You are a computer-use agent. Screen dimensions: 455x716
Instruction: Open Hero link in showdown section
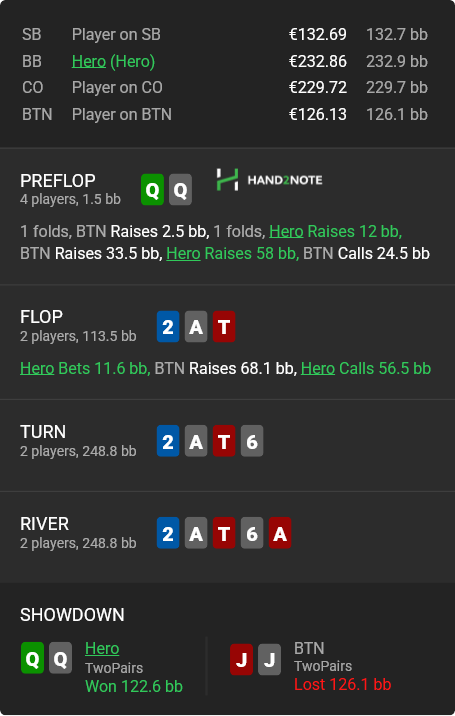[102, 648]
